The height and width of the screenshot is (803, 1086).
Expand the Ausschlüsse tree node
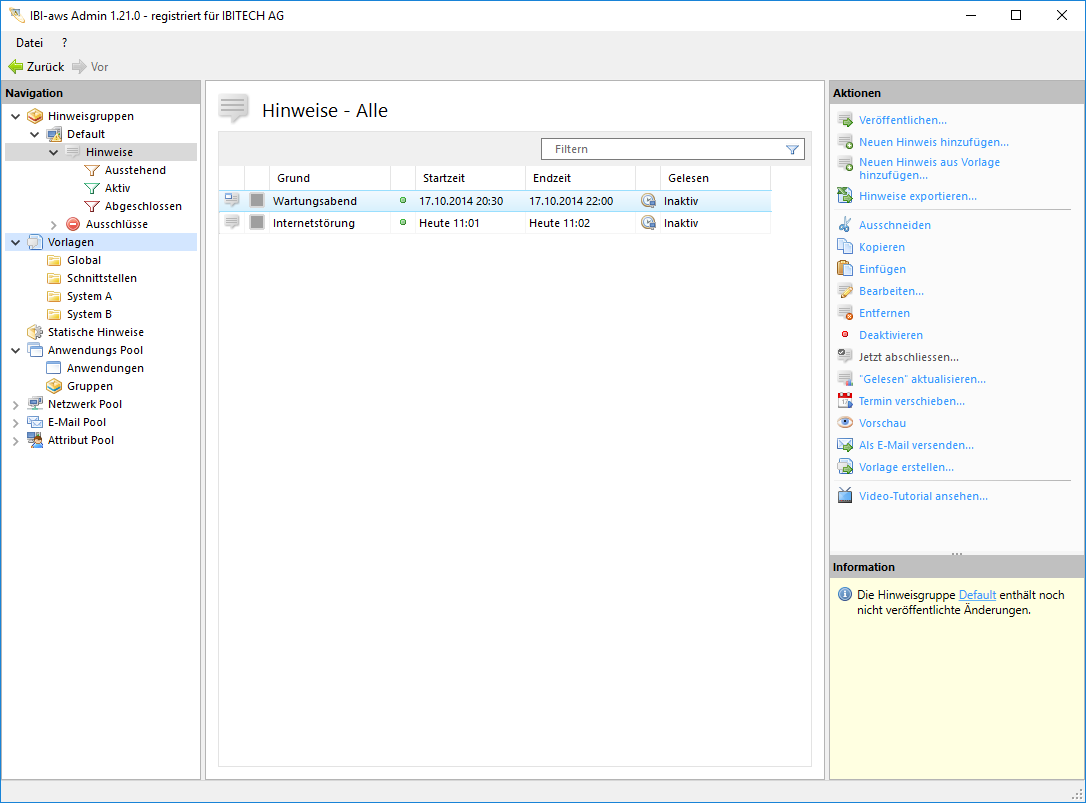pyautogui.click(x=54, y=225)
